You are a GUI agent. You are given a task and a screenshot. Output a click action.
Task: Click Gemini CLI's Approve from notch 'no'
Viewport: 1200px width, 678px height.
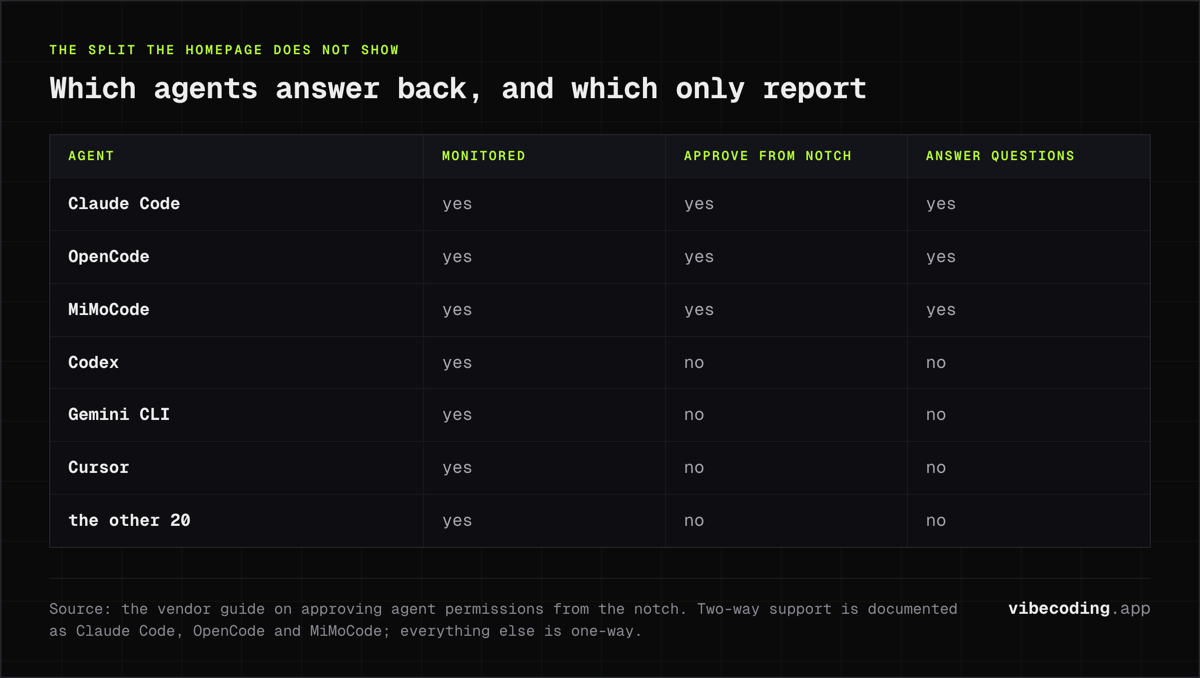(694, 415)
